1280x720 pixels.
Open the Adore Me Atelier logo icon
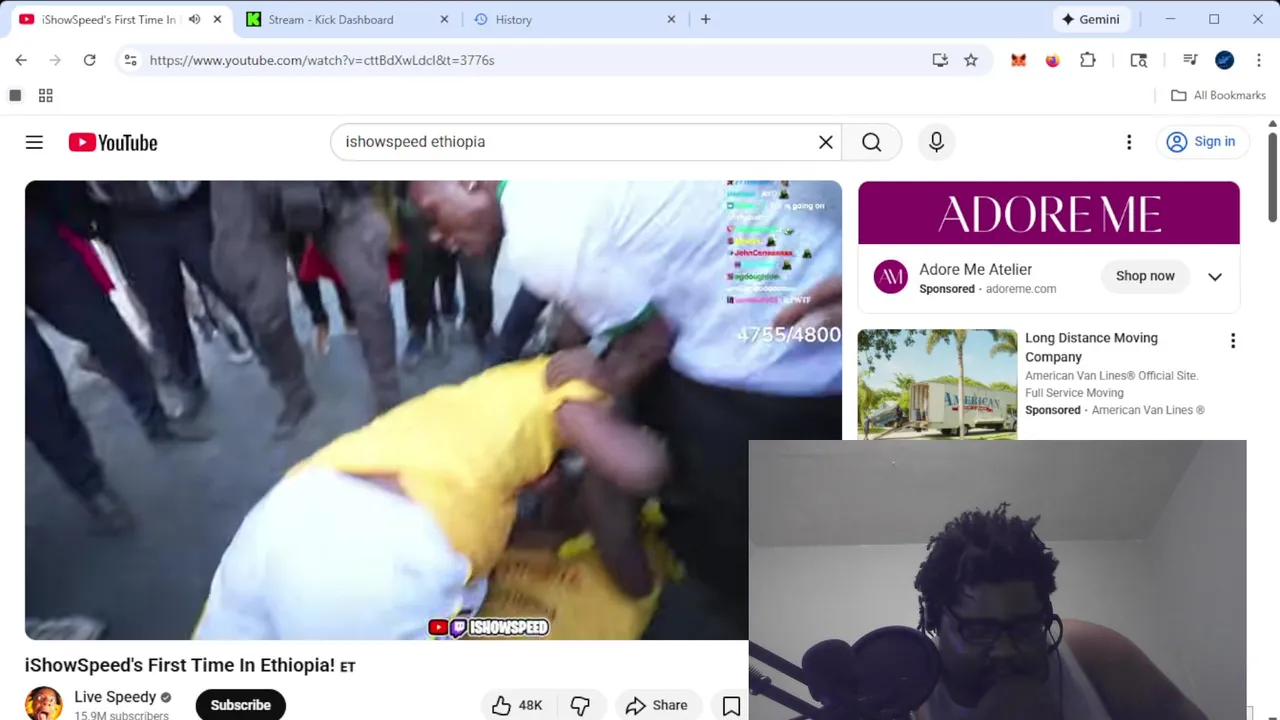890,277
